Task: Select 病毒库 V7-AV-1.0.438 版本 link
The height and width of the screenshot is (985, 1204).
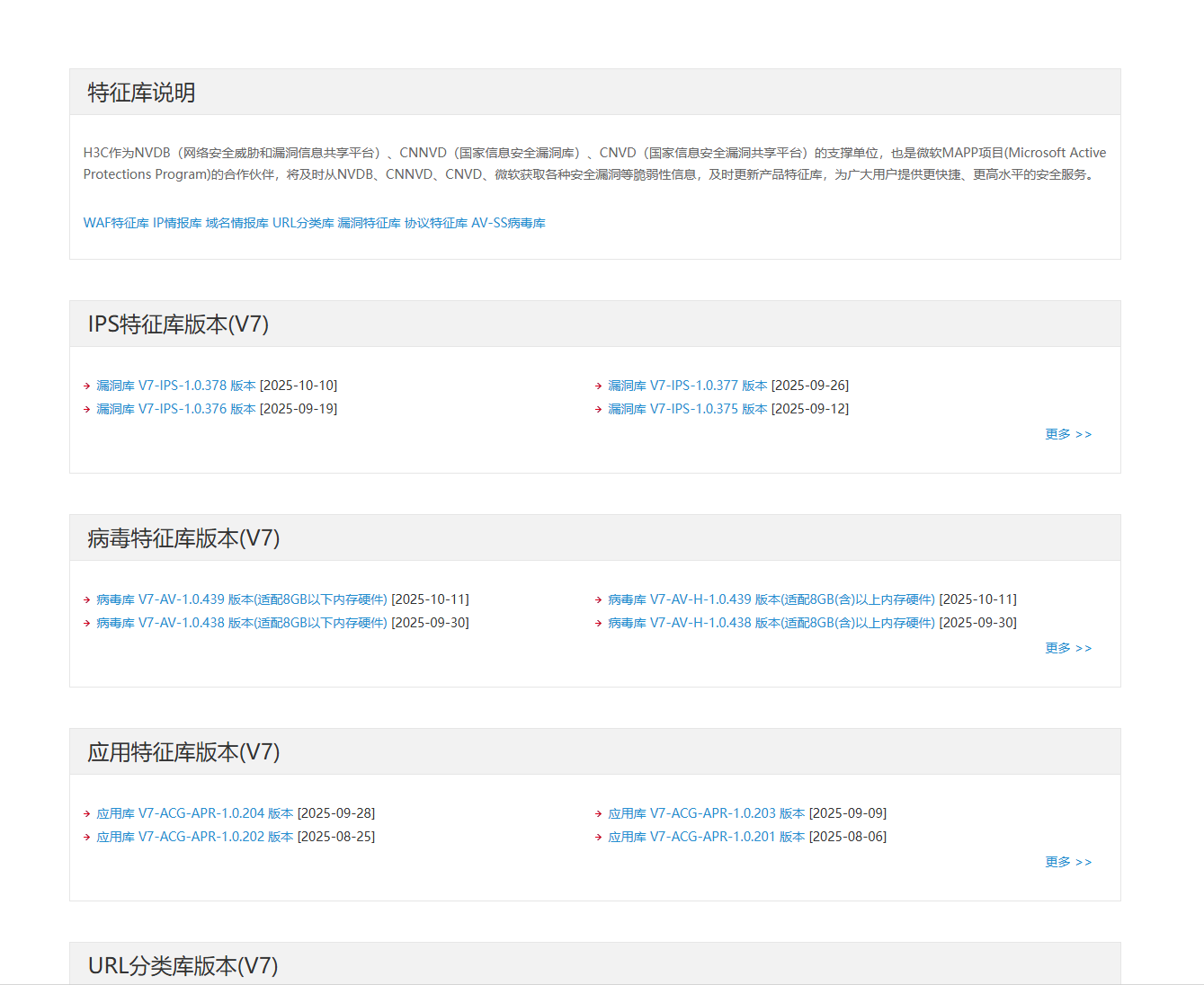Action: click(242, 623)
